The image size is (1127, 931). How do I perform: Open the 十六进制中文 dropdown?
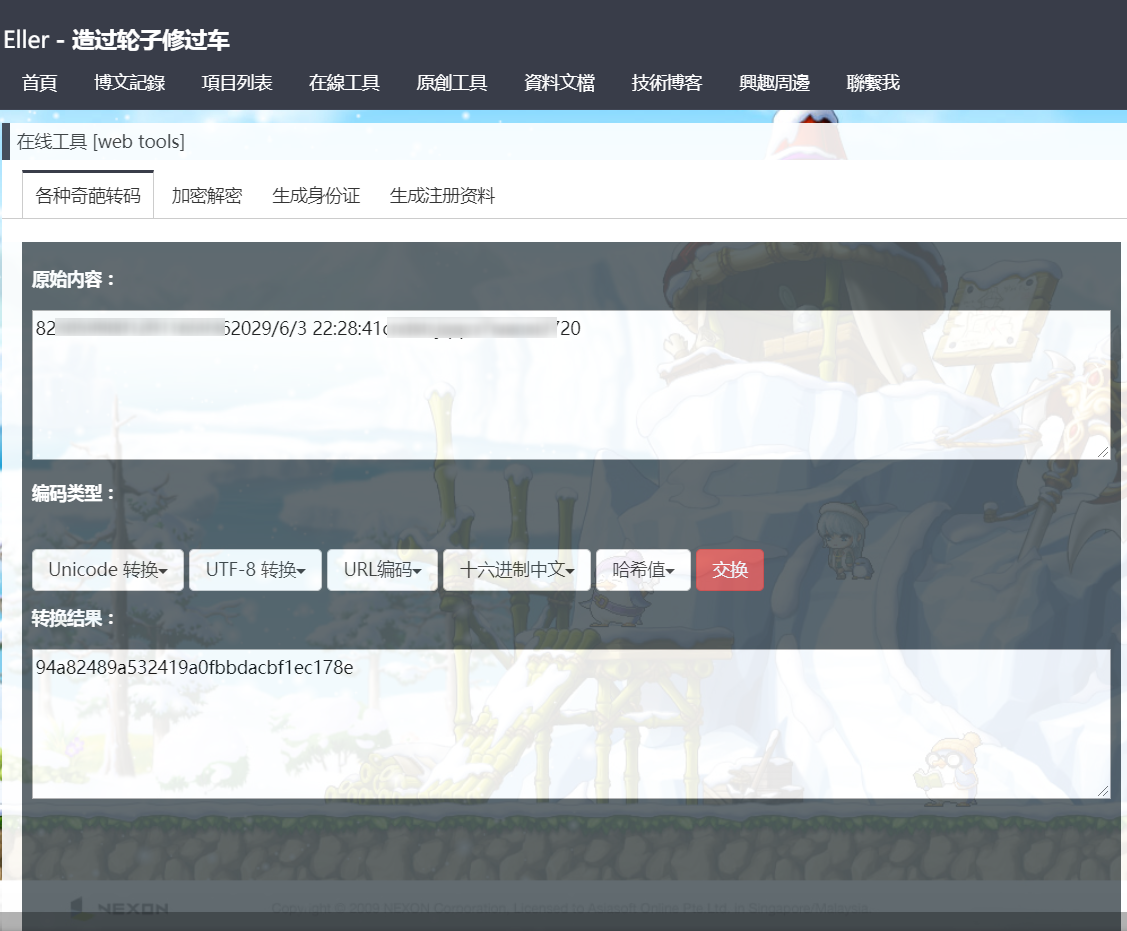pos(517,570)
